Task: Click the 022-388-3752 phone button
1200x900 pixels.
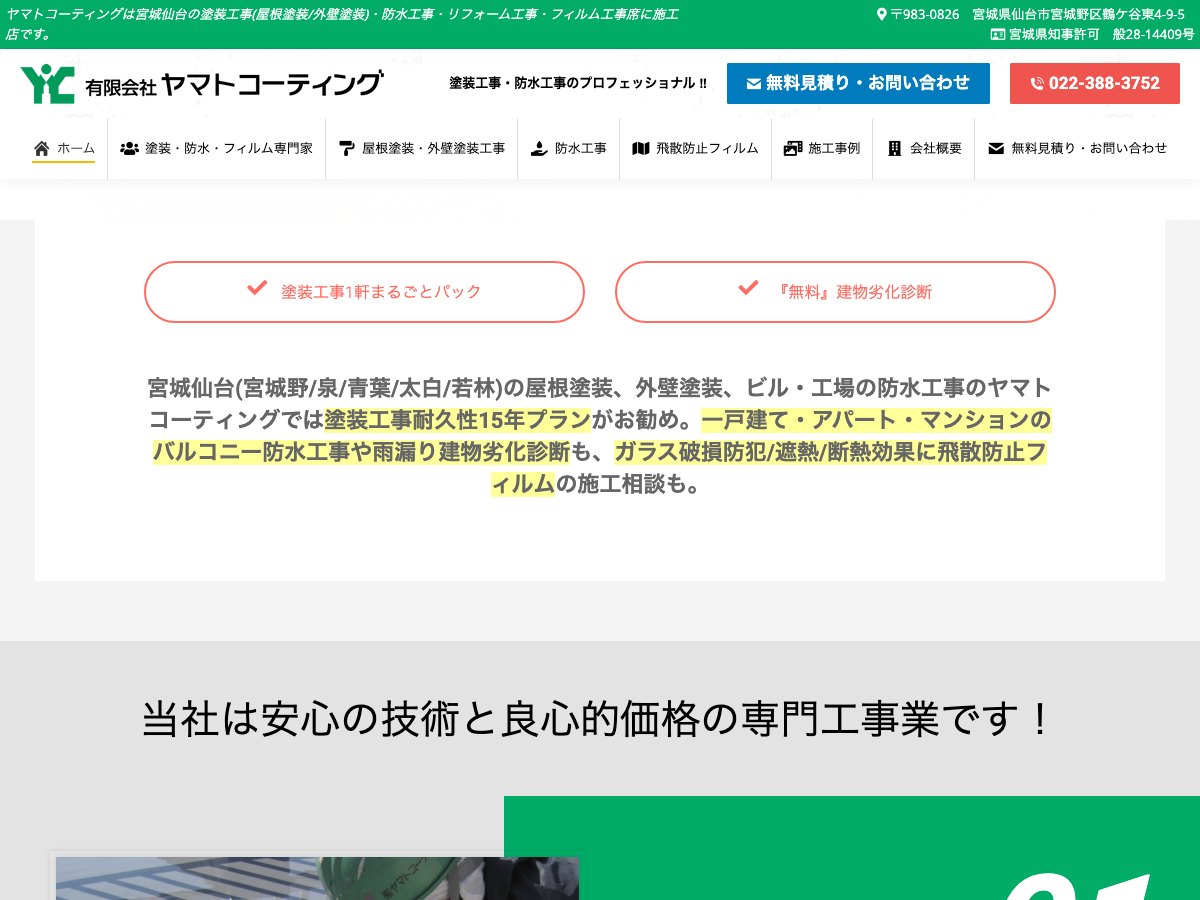Action: [x=1095, y=84]
